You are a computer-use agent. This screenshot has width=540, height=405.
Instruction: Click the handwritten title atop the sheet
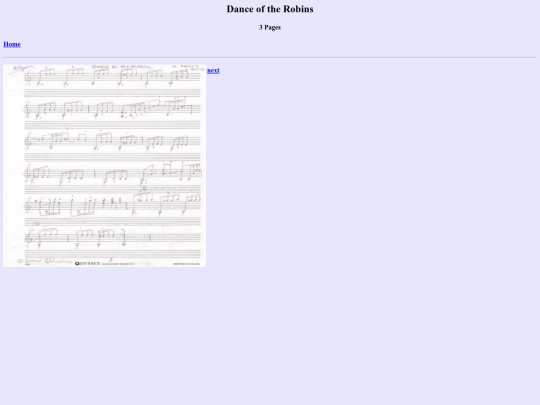pyautogui.click(x=121, y=67)
